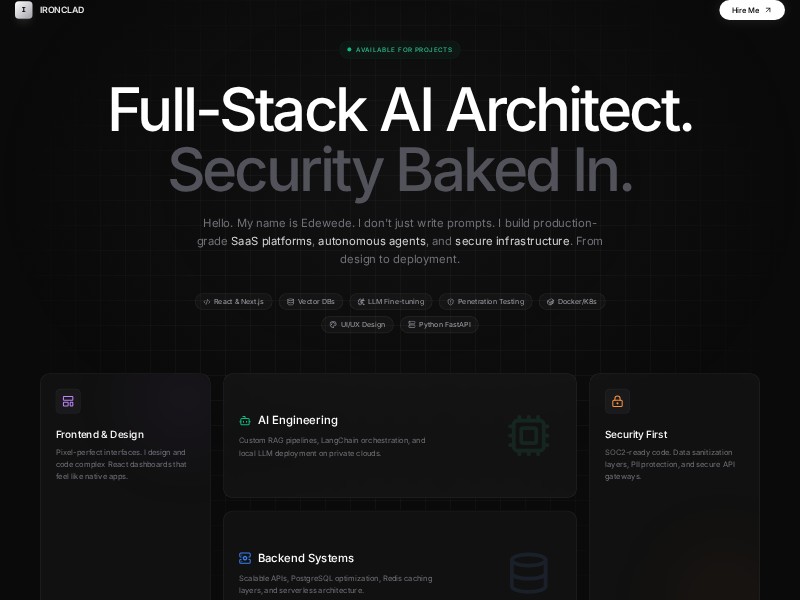Click the CPU chip graphic in AI Engineering card
Viewport: 800px width, 600px height.
pyautogui.click(x=528, y=436)
